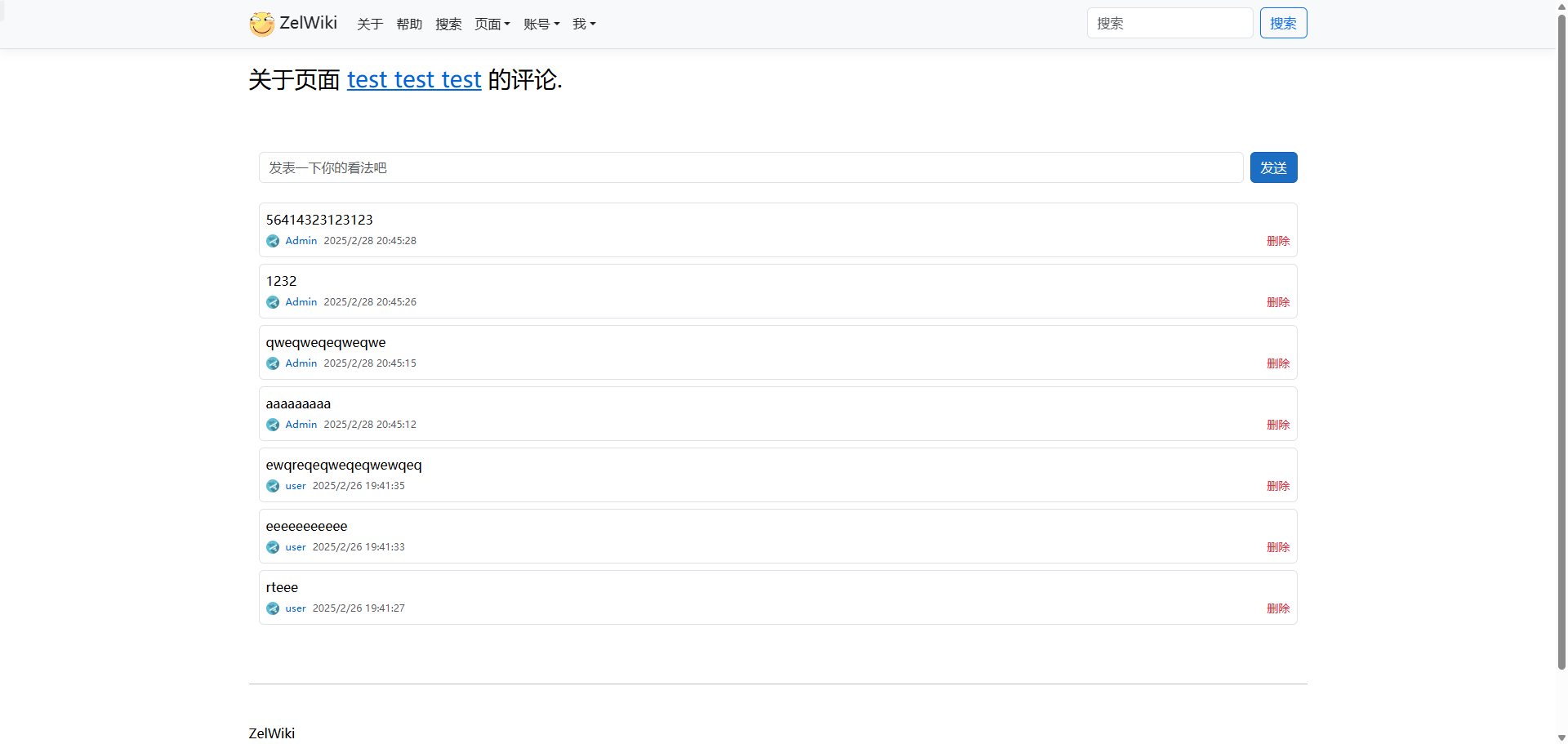
Task: Open the 账号 dropdown menu
Action: click(541, 25)
